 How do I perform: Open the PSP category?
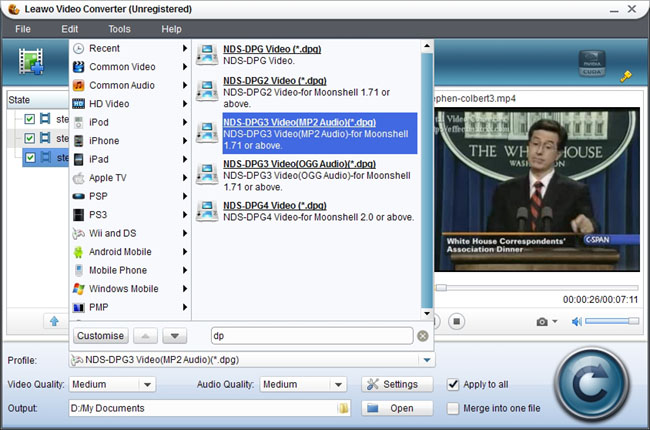pyautogui.click(x=130, y=196)
